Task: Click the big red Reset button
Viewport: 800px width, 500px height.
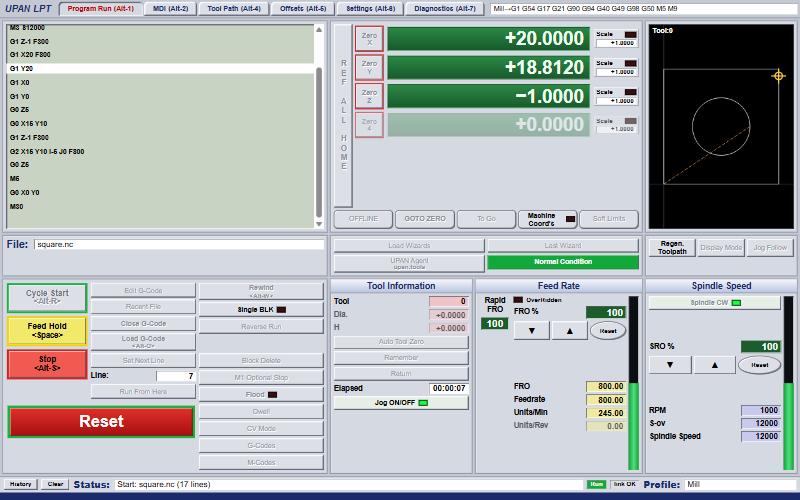Action: (101, 421)
